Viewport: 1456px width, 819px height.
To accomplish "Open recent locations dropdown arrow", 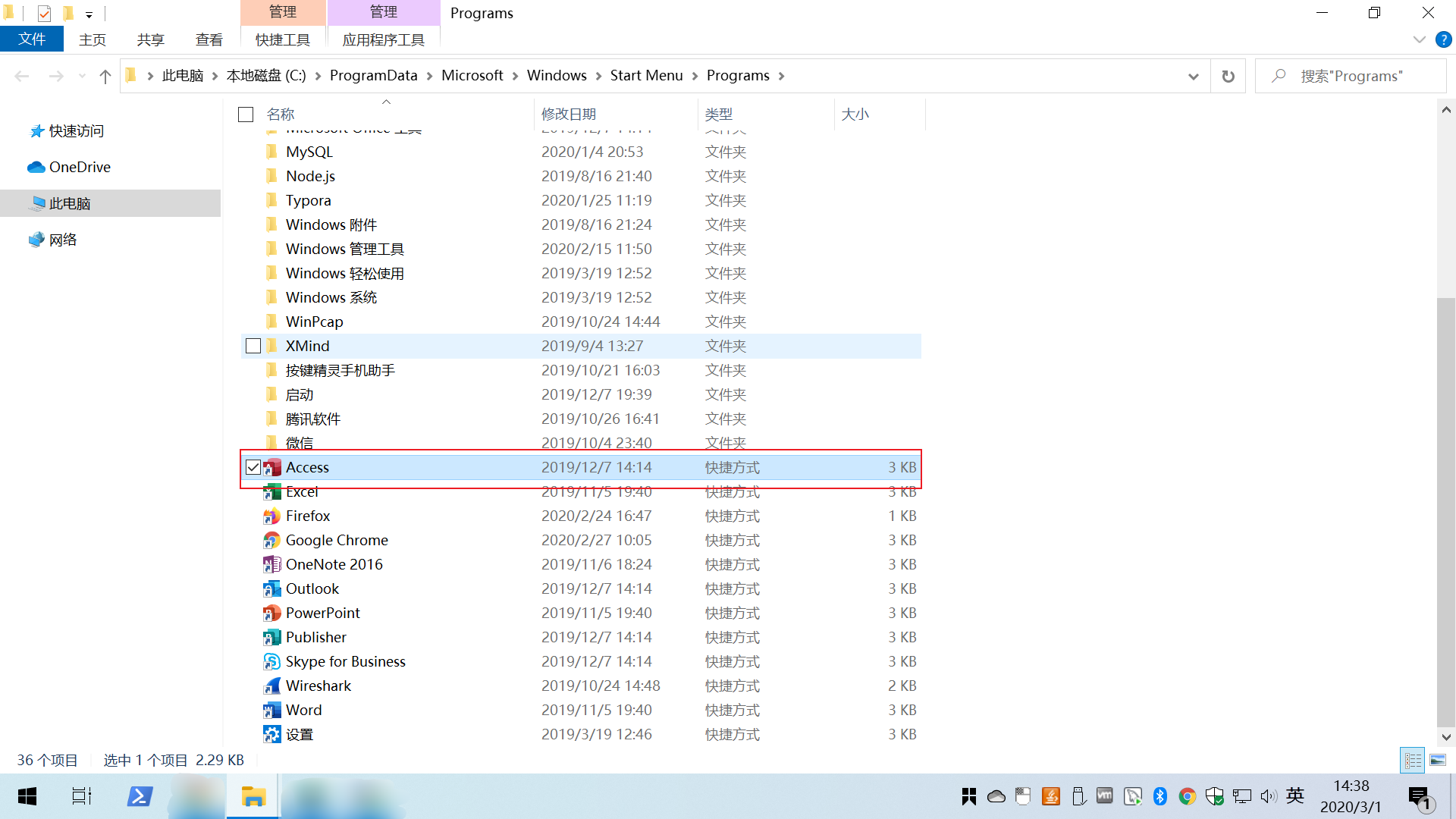I will [82, 76].
